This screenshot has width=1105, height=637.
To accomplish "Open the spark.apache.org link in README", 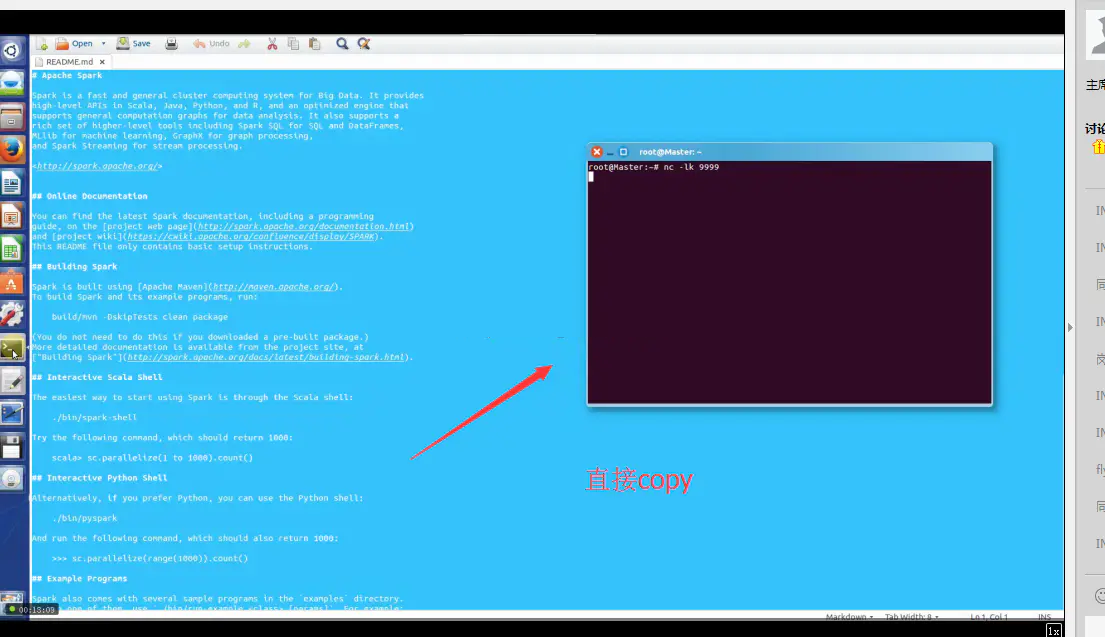I will (x=97, y=166).
